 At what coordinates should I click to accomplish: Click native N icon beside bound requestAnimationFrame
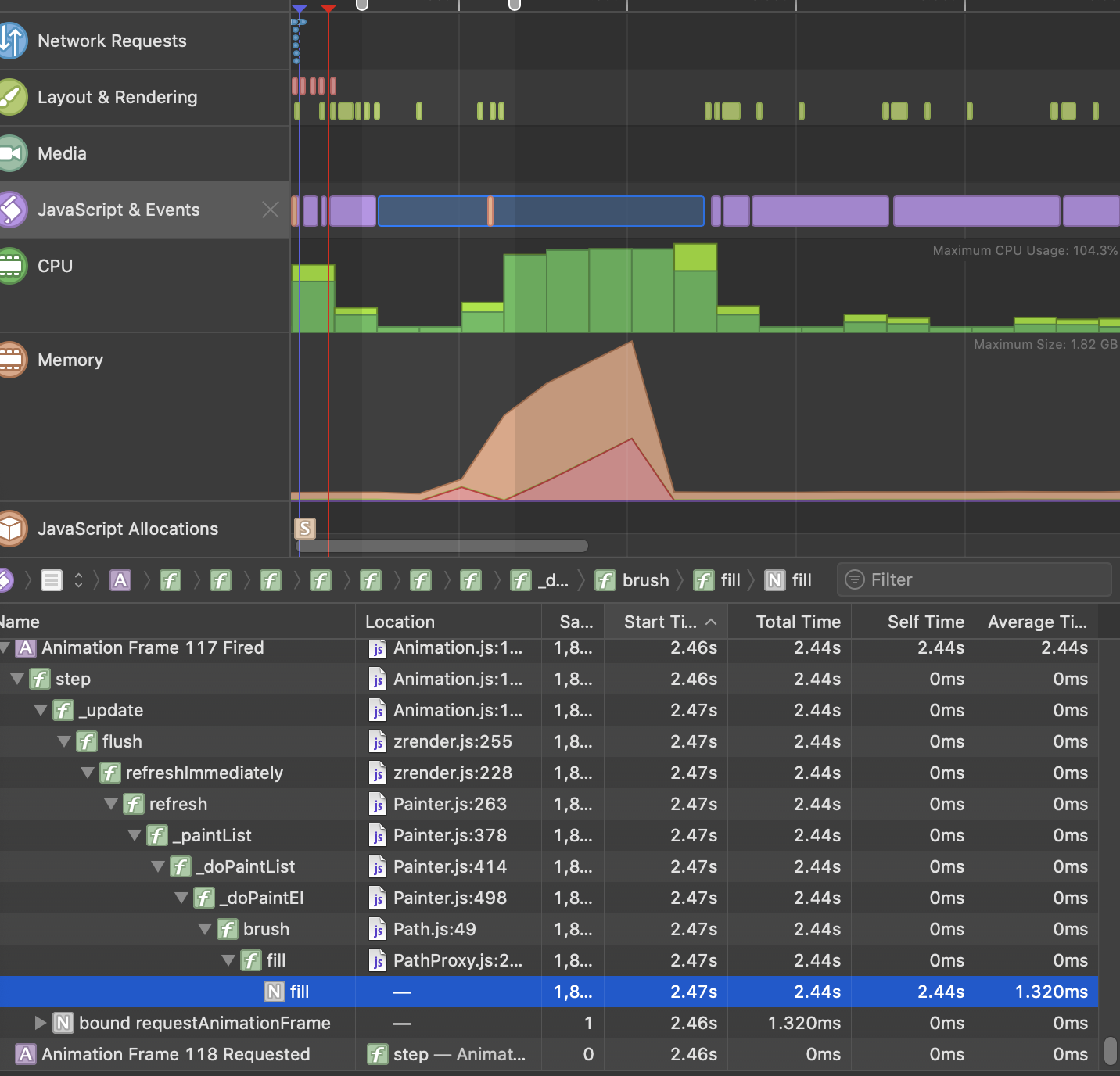(63, 1023)
